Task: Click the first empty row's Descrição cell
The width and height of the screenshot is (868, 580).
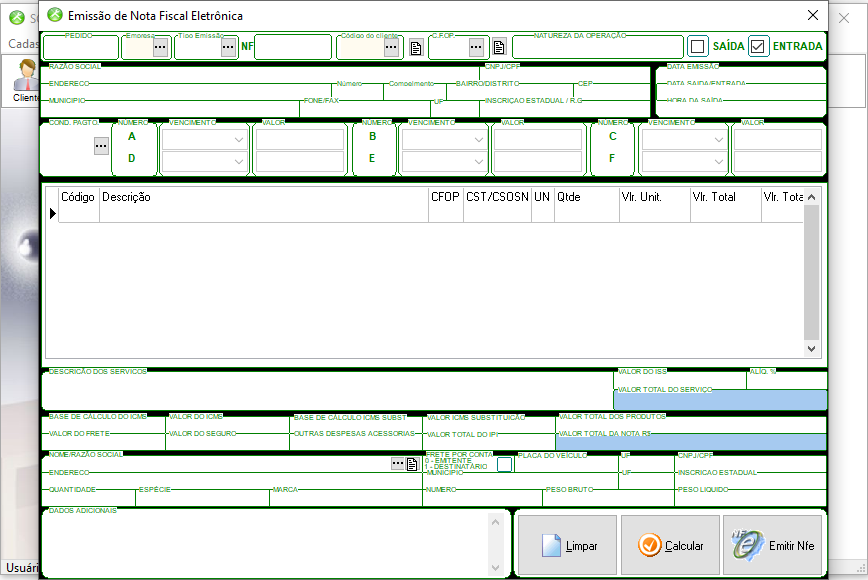Action: point(264,214)
